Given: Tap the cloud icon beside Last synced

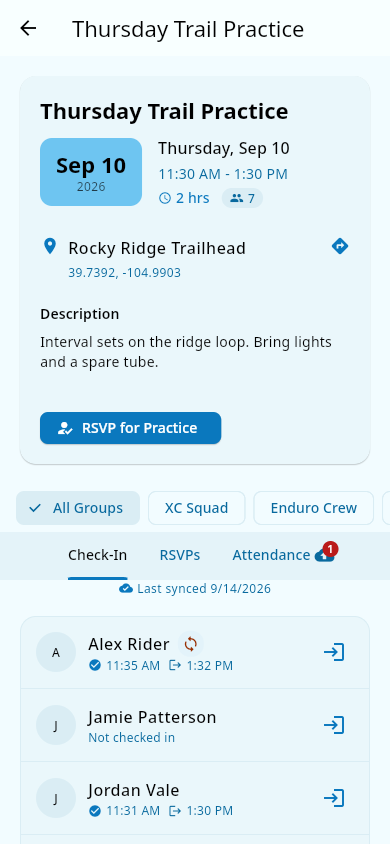Looking at the screenshot, I should coord(126,588).
